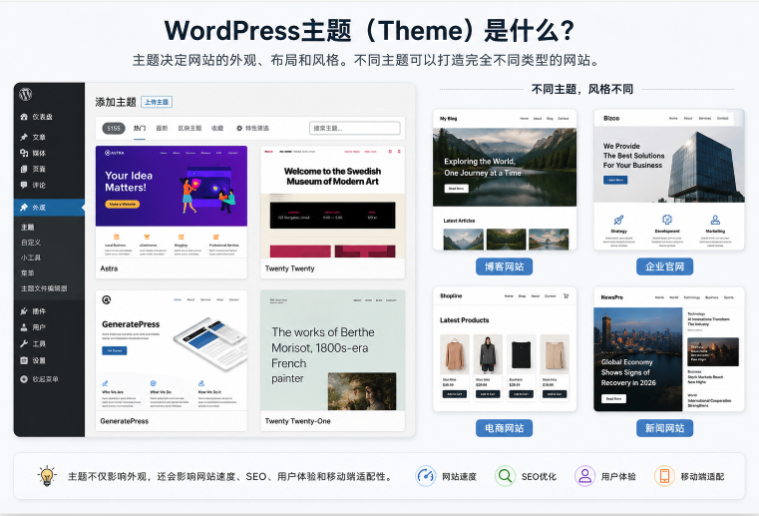Click the GeneratePress circular logo icon
The width and height of the screenshot is (759, 516).
click(x=106, y=300)
